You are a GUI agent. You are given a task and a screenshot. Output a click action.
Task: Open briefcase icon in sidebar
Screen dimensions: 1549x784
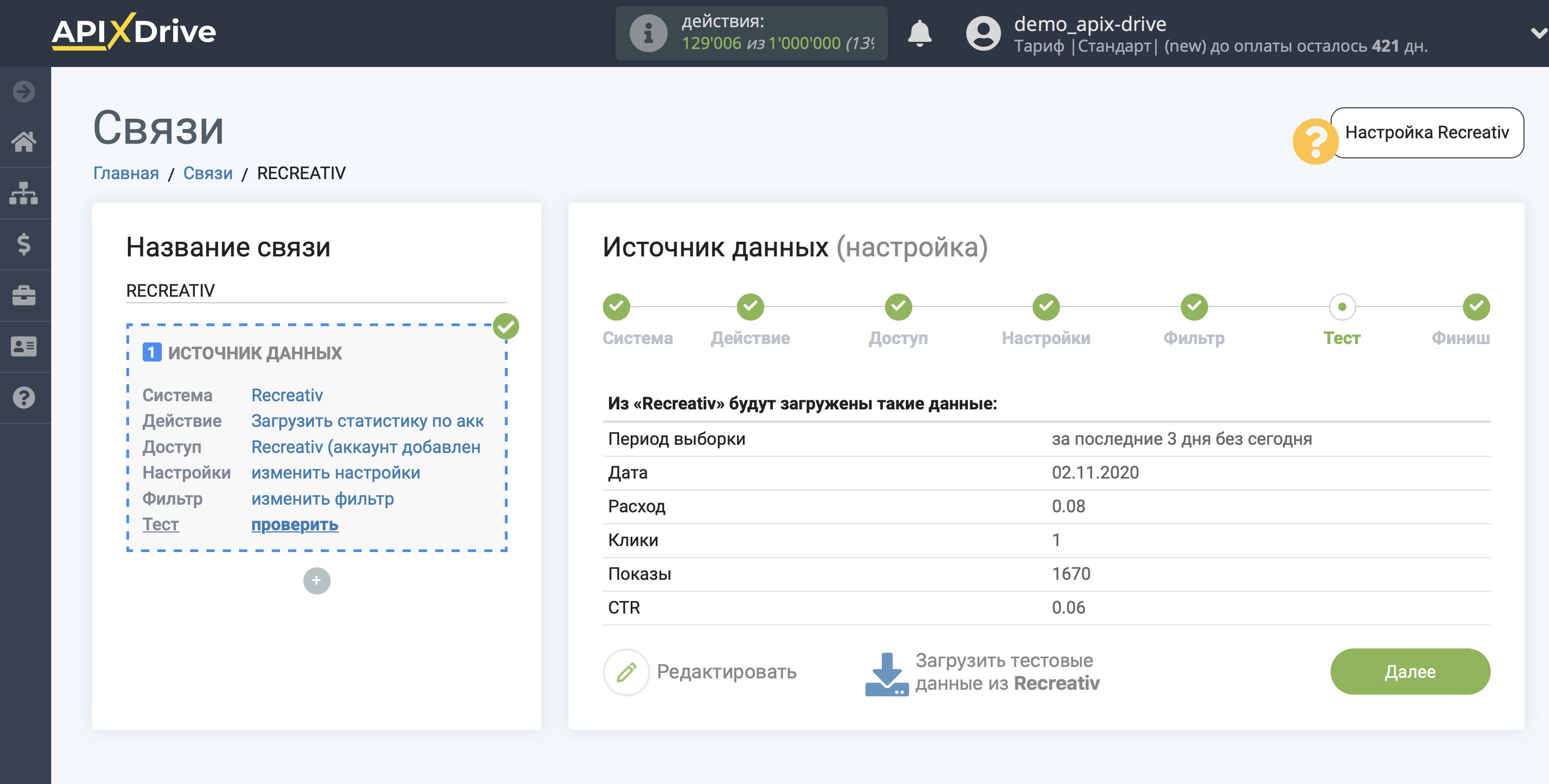(x=24, y=295)
